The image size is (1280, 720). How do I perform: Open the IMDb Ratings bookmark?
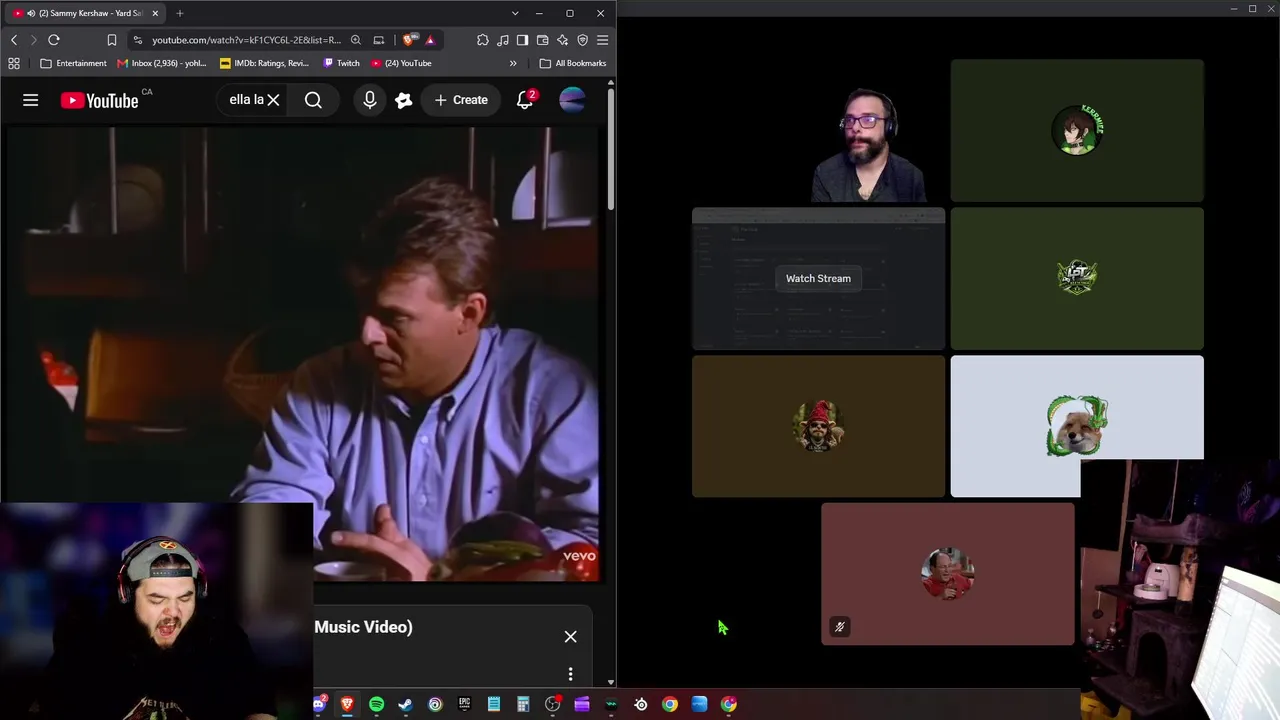click(x=265, y=63)
